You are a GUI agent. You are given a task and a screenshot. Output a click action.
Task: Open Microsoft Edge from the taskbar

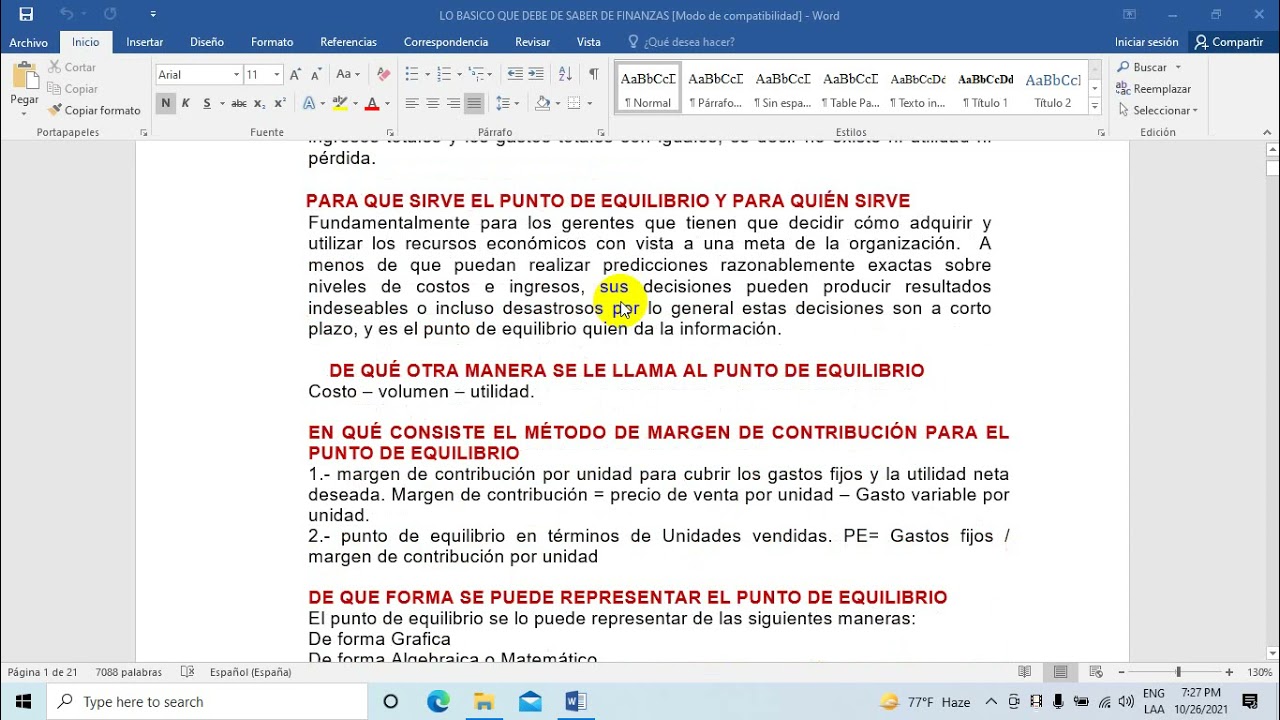pyautogui.click(x=438, y=701)
